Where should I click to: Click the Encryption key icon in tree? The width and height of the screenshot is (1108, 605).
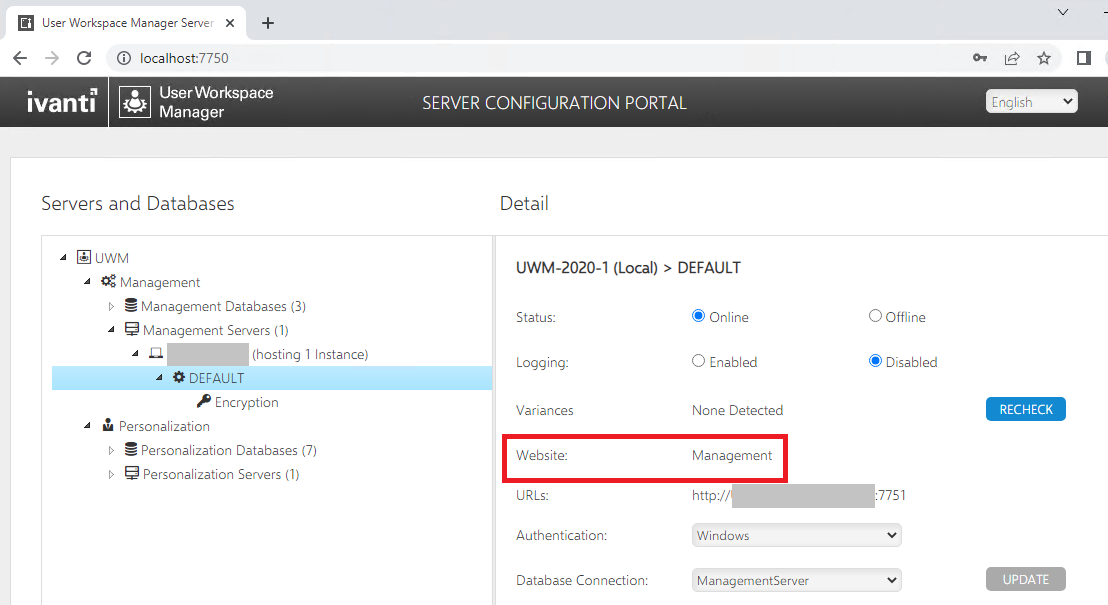204,402
